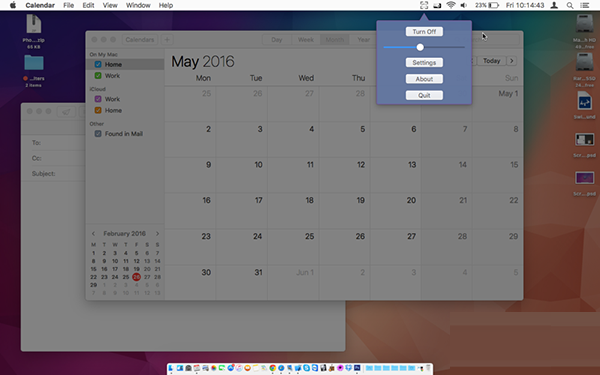The width and height of the screenshot is (600, 375).
Task: Open the View menu
Action: click(110, 5)
